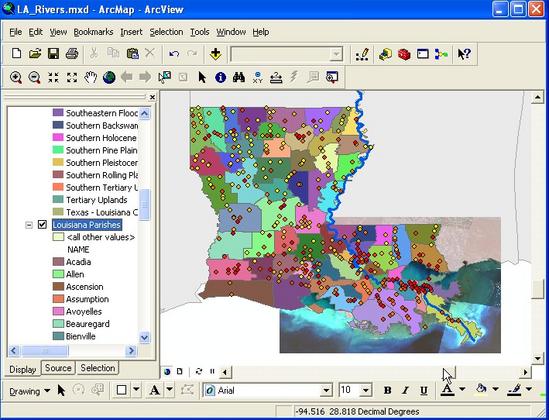The width and height of the screenshot is (549, 420).
Task: Toggle Bold text formatting
Action: click(387, 390)
